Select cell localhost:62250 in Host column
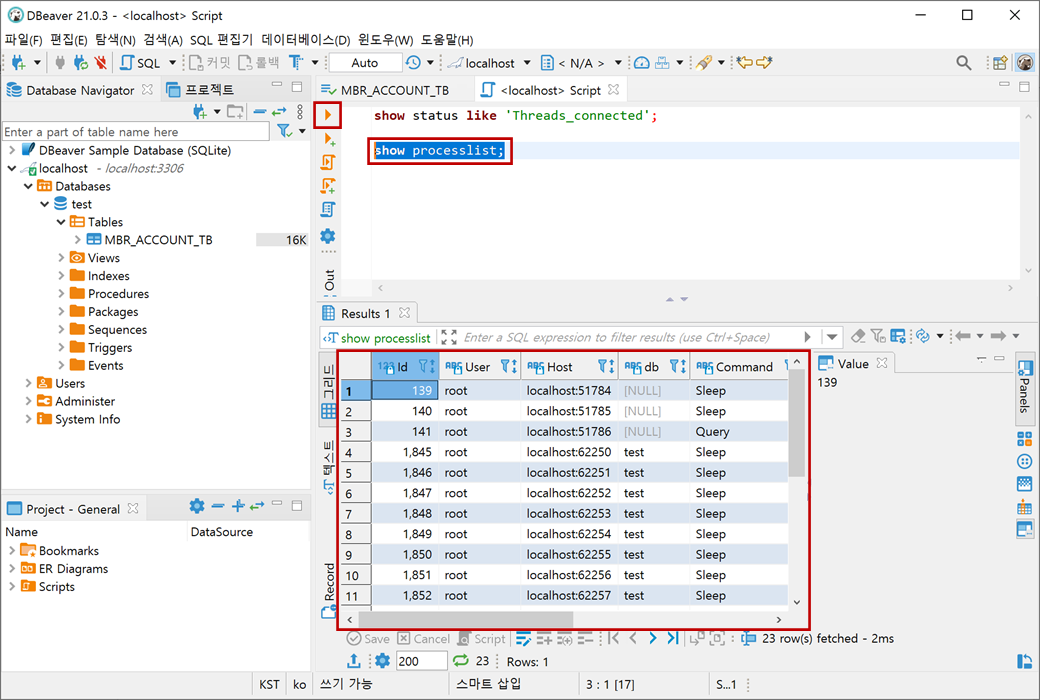This screenshot has height=700, width=1040. (x=570, y=452)
